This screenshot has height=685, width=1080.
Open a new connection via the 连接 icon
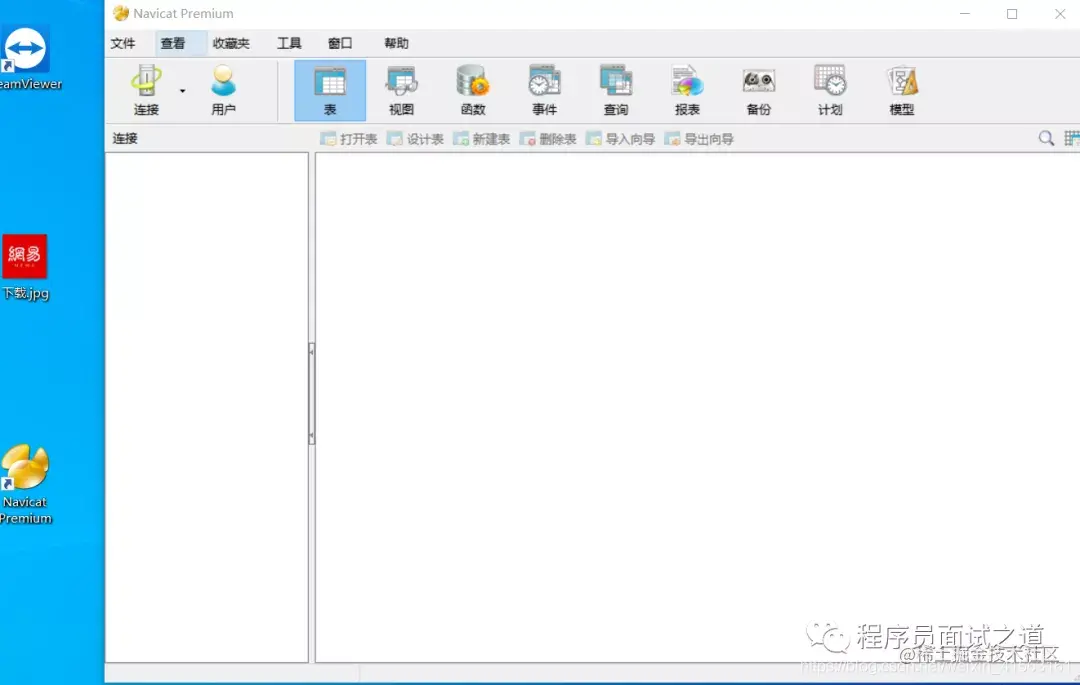pos(144,89)
